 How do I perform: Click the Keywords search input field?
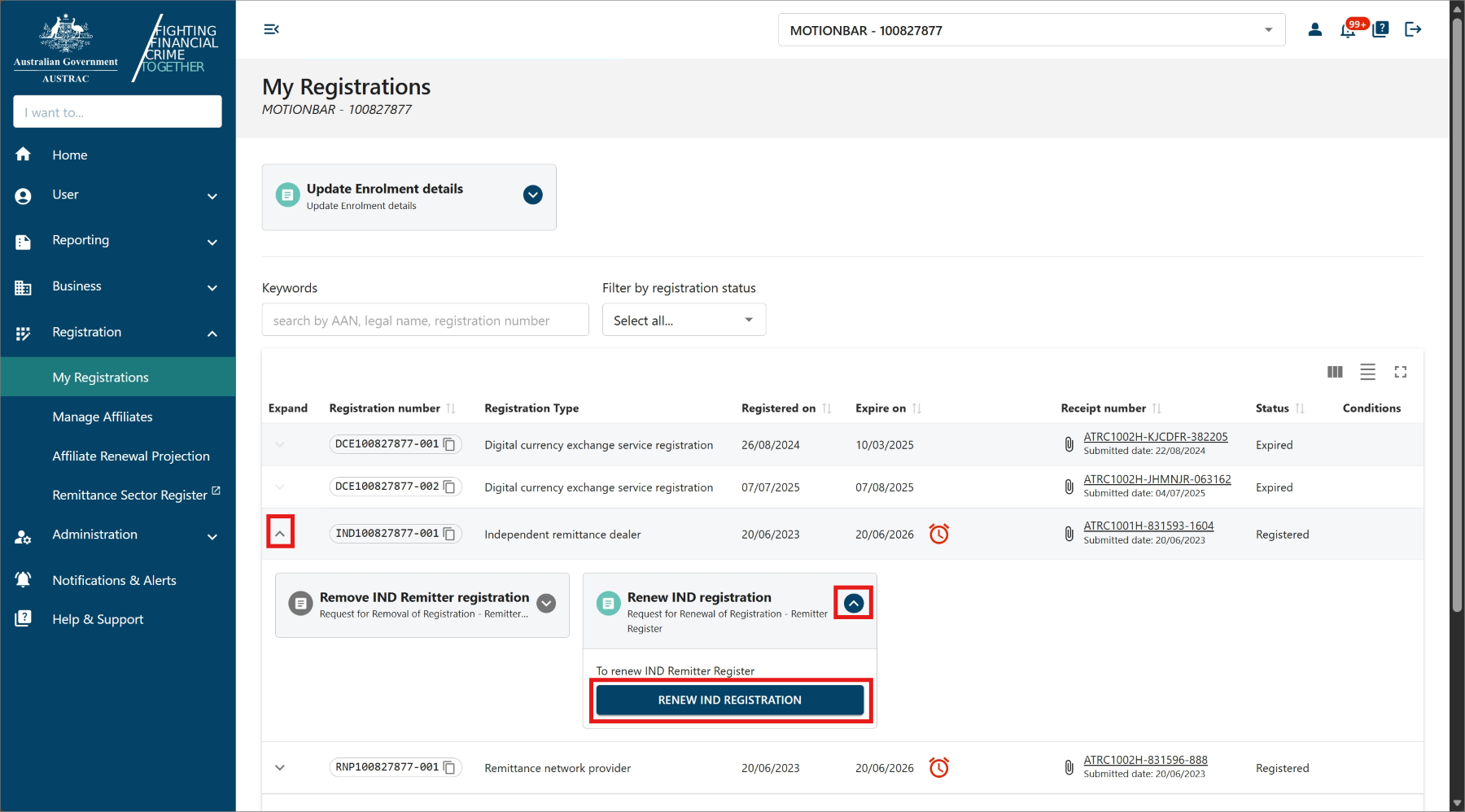(425, 321)
